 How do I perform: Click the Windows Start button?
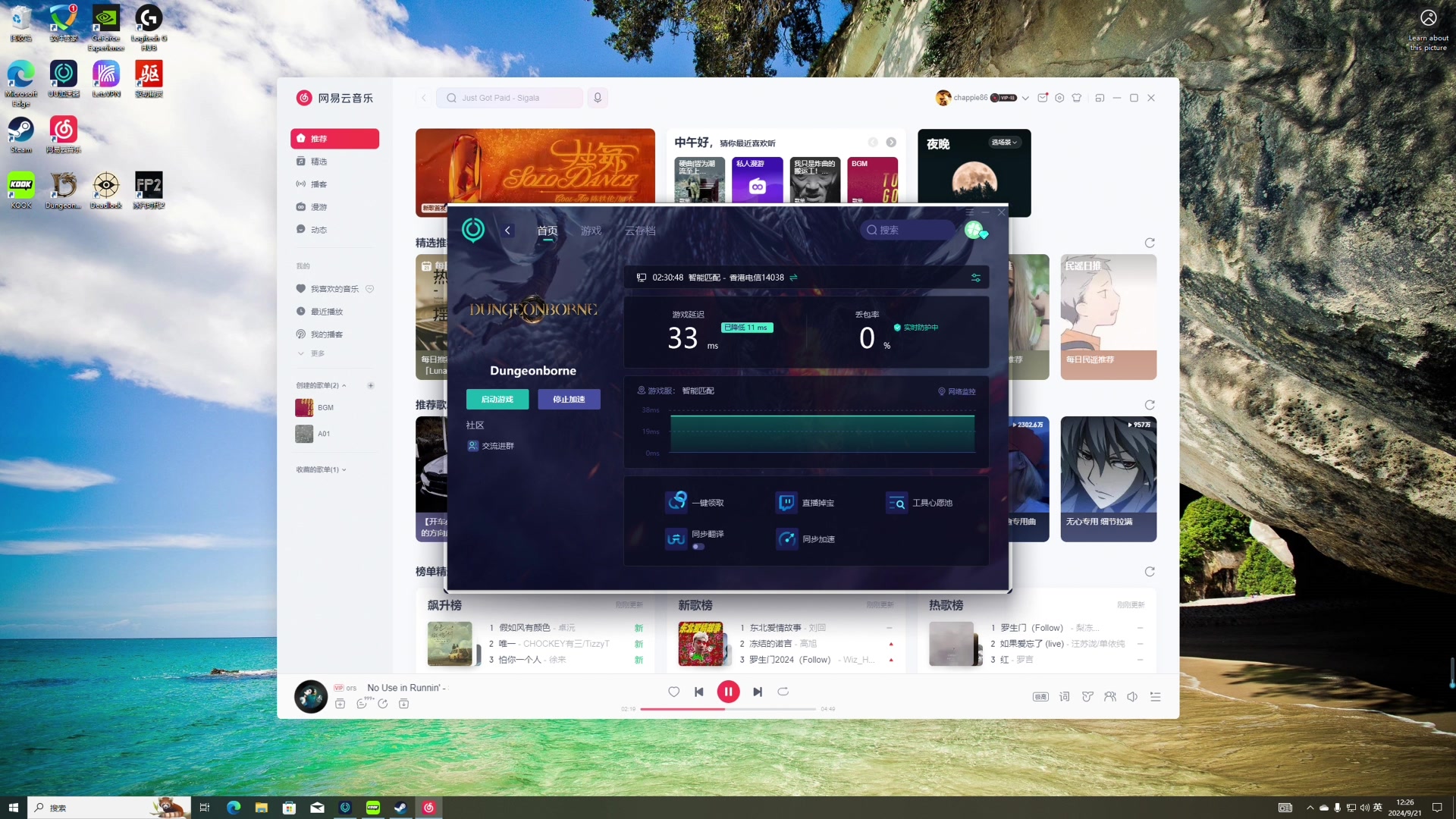pos(13,808)
